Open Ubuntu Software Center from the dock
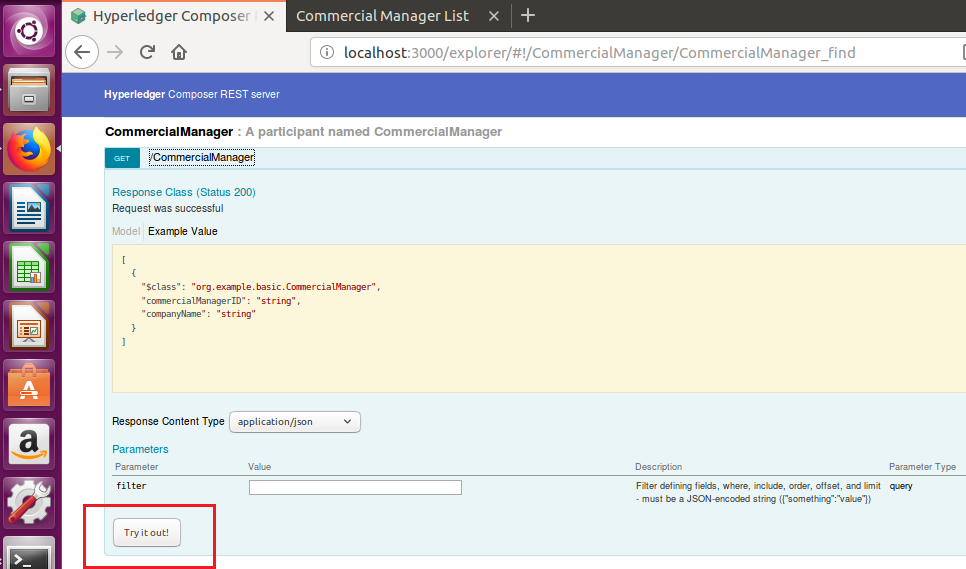 [29, 385]
